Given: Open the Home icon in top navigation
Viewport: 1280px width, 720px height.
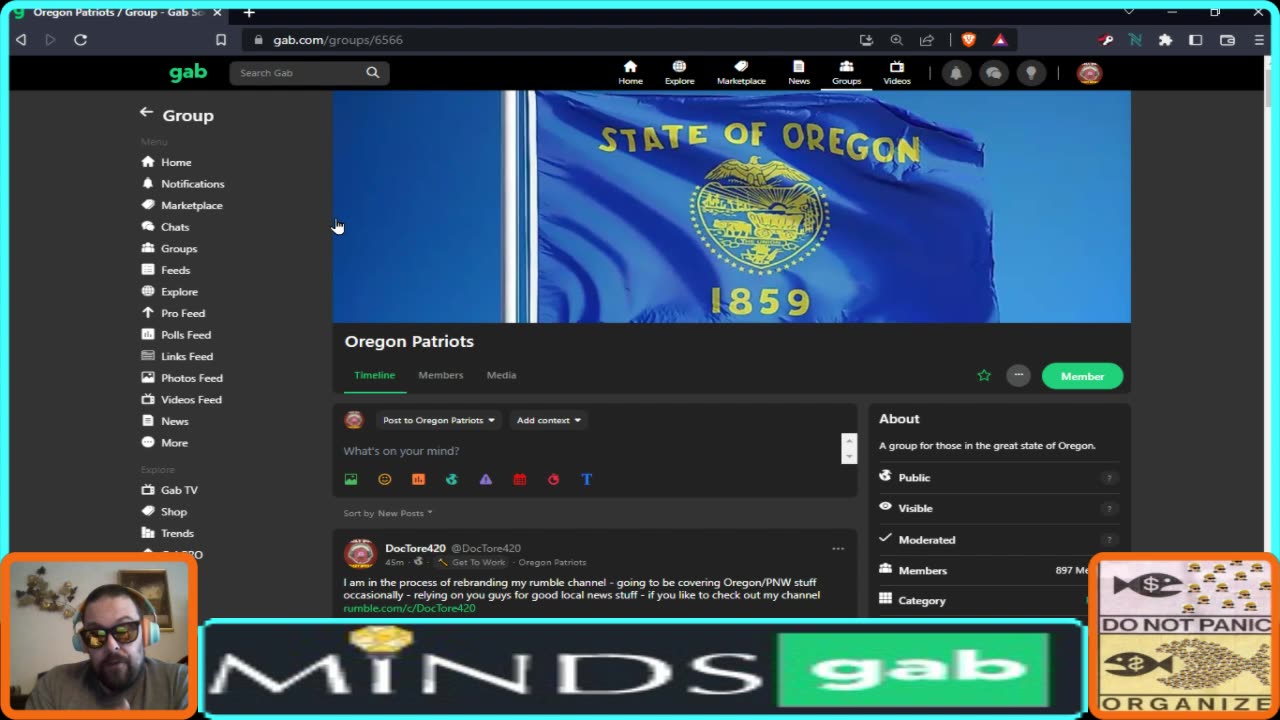Looking at the screenshot, I should (630, 73).
